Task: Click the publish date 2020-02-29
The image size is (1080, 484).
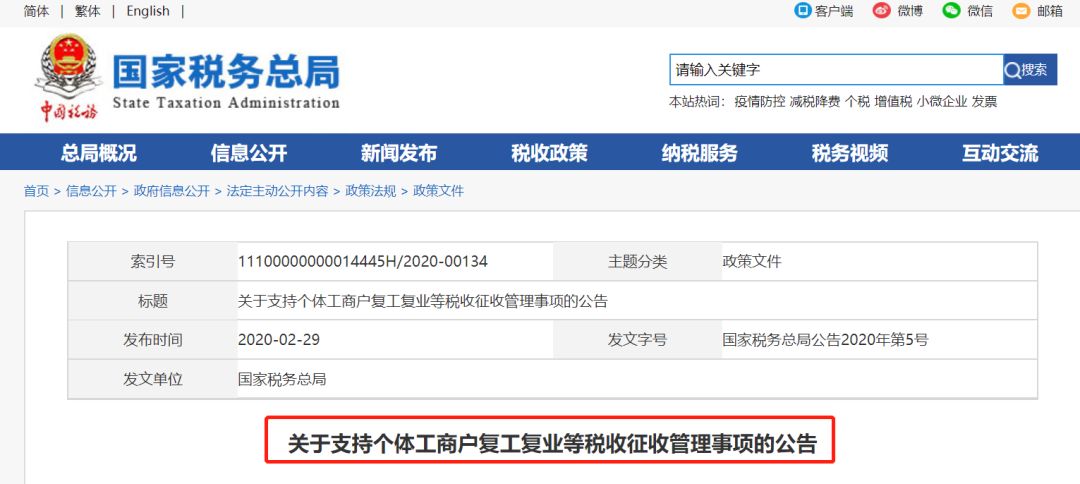Action: (x=278, y=340)
